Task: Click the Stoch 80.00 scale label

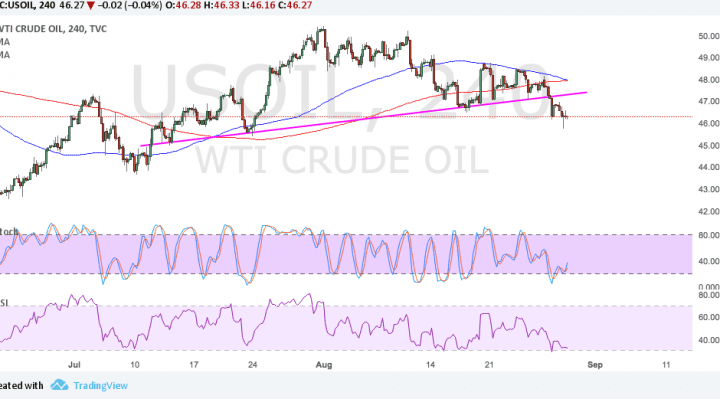Action: 709,235
